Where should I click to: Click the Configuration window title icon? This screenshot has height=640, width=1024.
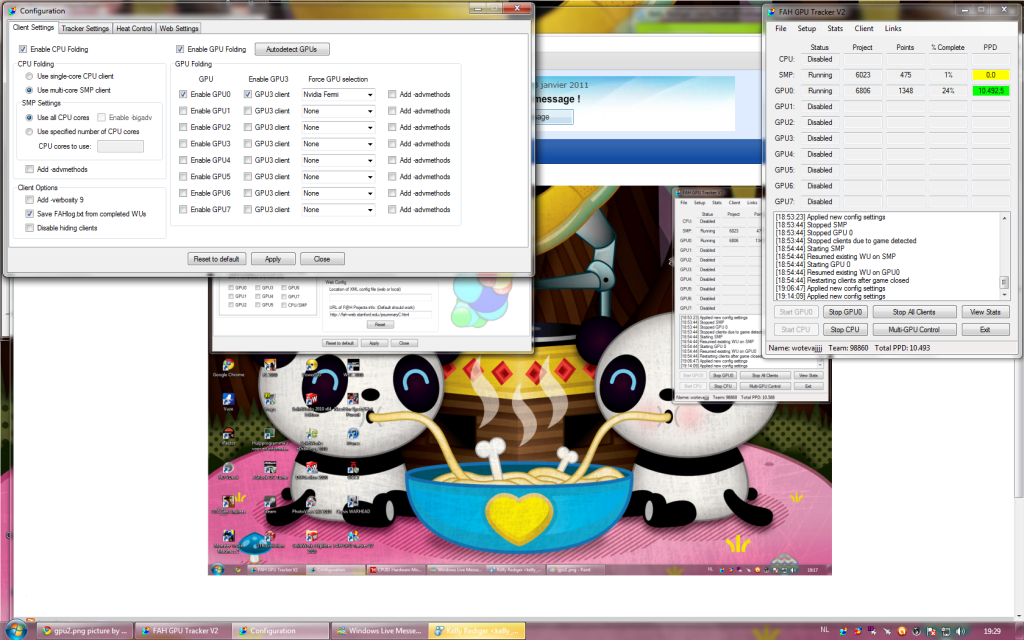[12, 10]
